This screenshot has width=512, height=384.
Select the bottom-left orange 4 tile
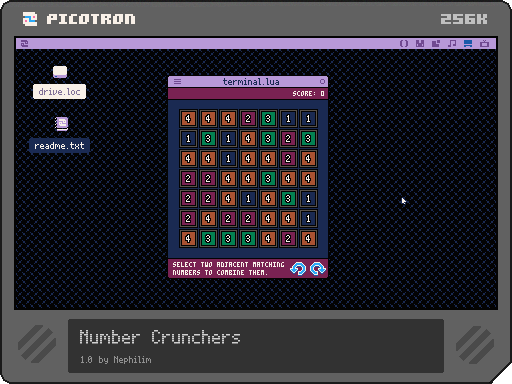click(188, 239)
